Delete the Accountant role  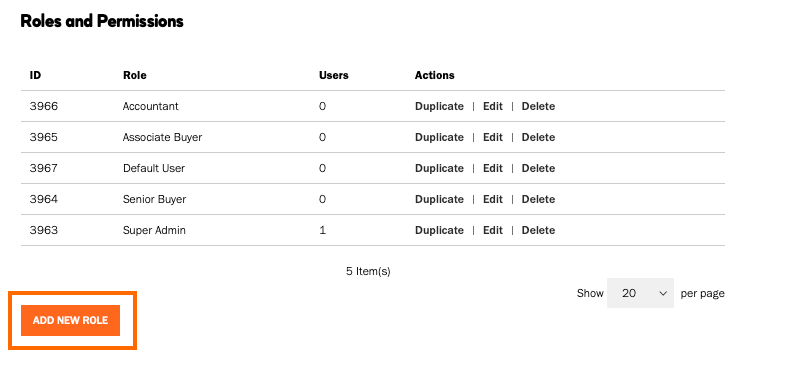click(538, 106)
